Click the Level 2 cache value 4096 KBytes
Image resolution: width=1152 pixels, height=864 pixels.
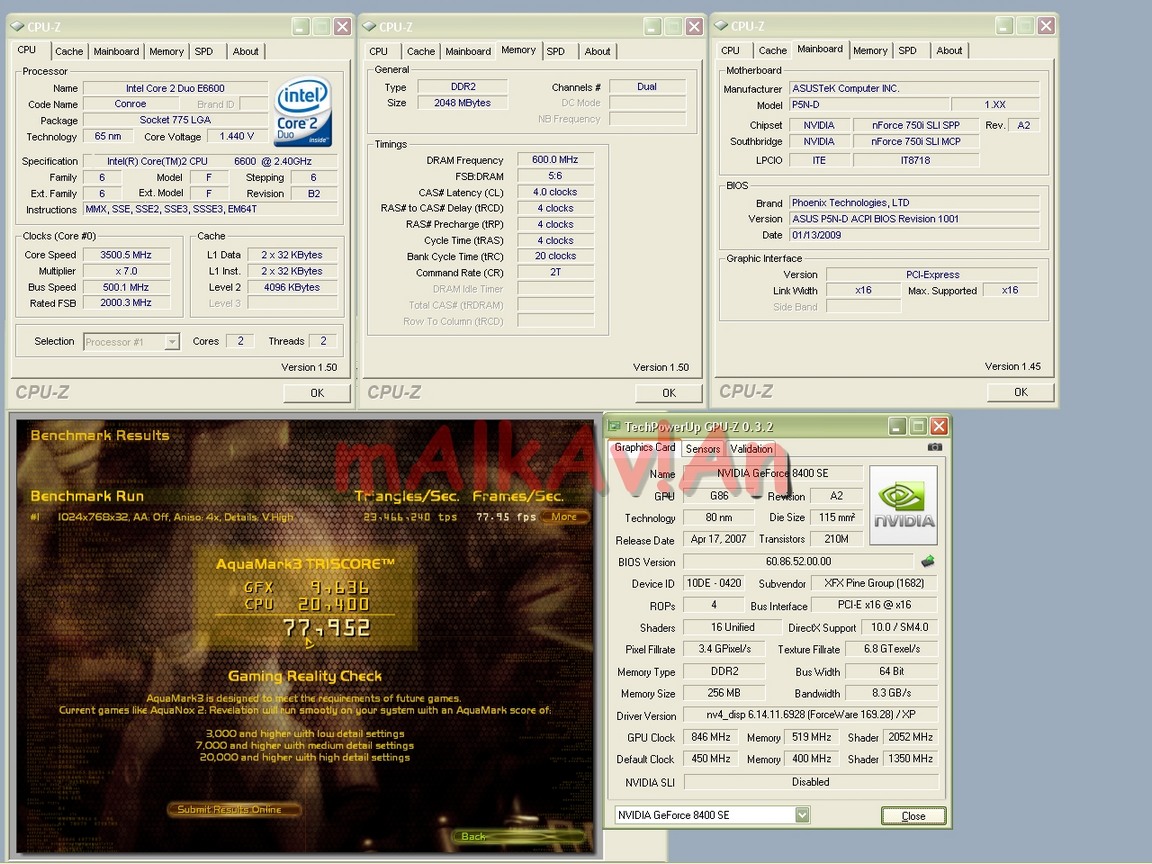(x=292, y=287)
